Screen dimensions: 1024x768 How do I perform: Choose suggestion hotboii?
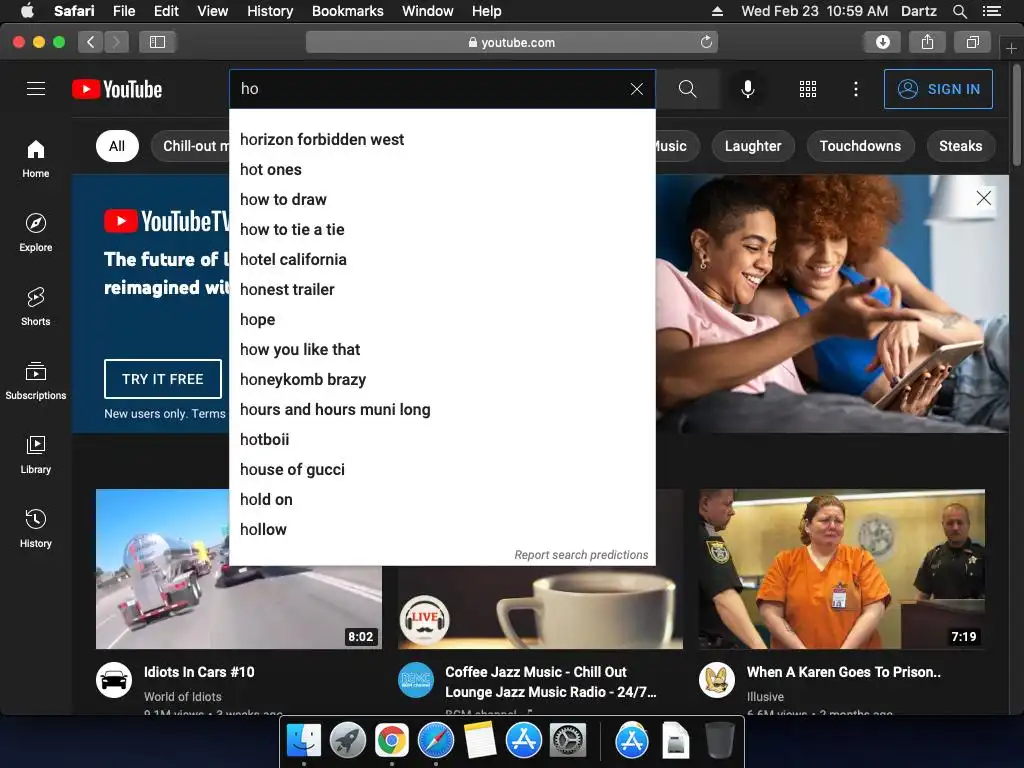click(442, 440)
